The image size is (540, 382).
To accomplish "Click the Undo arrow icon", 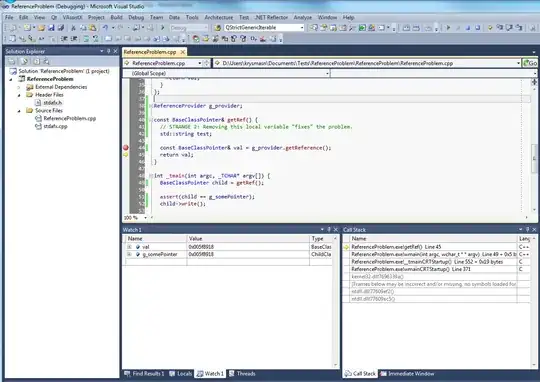I will [105, 28].
